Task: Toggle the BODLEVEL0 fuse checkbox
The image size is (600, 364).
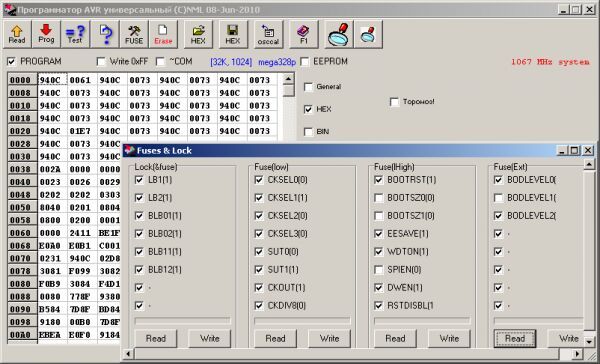Action: pyautogui.click(x=498, y=180)
